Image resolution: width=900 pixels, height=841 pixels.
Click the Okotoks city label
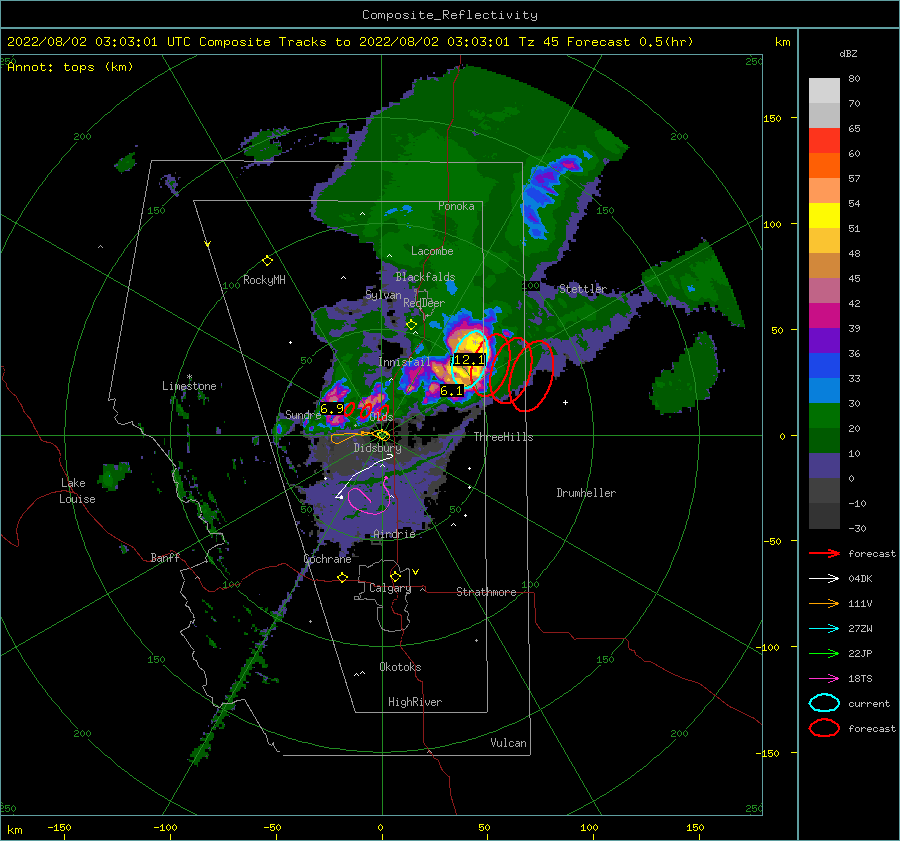click(x=400, y=667)
